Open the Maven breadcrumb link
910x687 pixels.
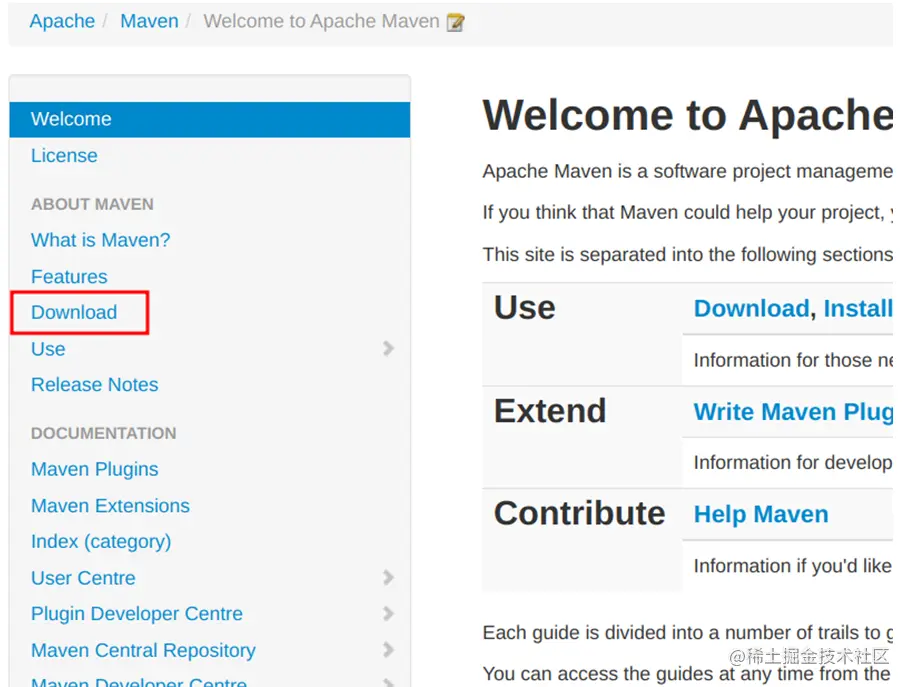(149, 21)
